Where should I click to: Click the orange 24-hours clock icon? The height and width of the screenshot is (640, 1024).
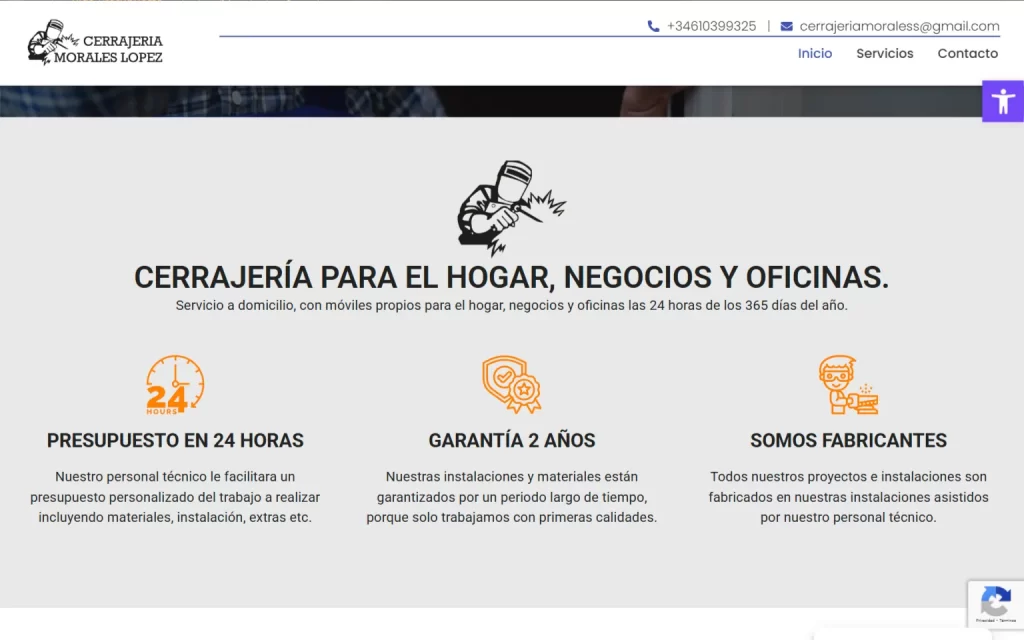point(175,384)
